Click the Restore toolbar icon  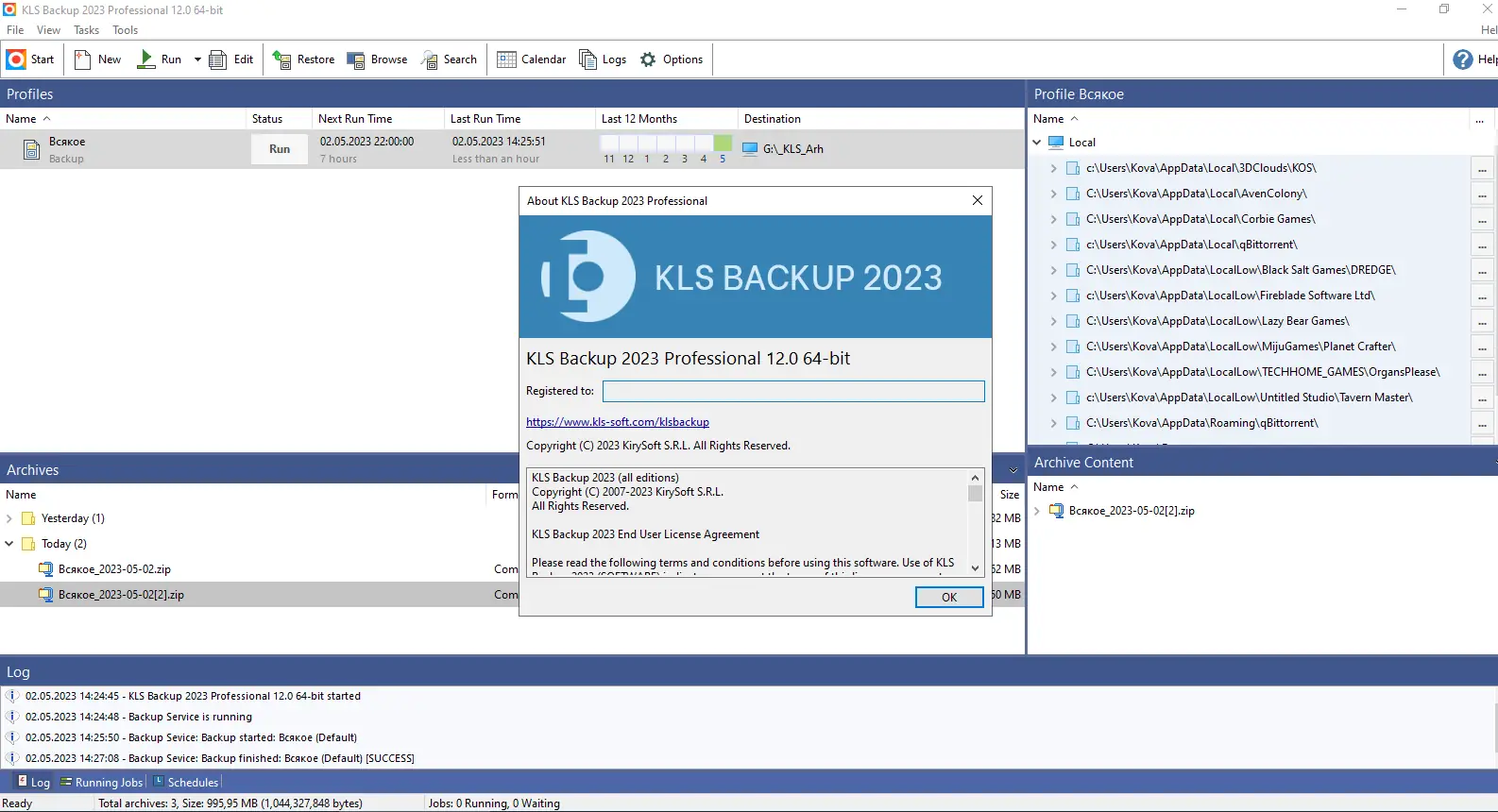[281, 59]
